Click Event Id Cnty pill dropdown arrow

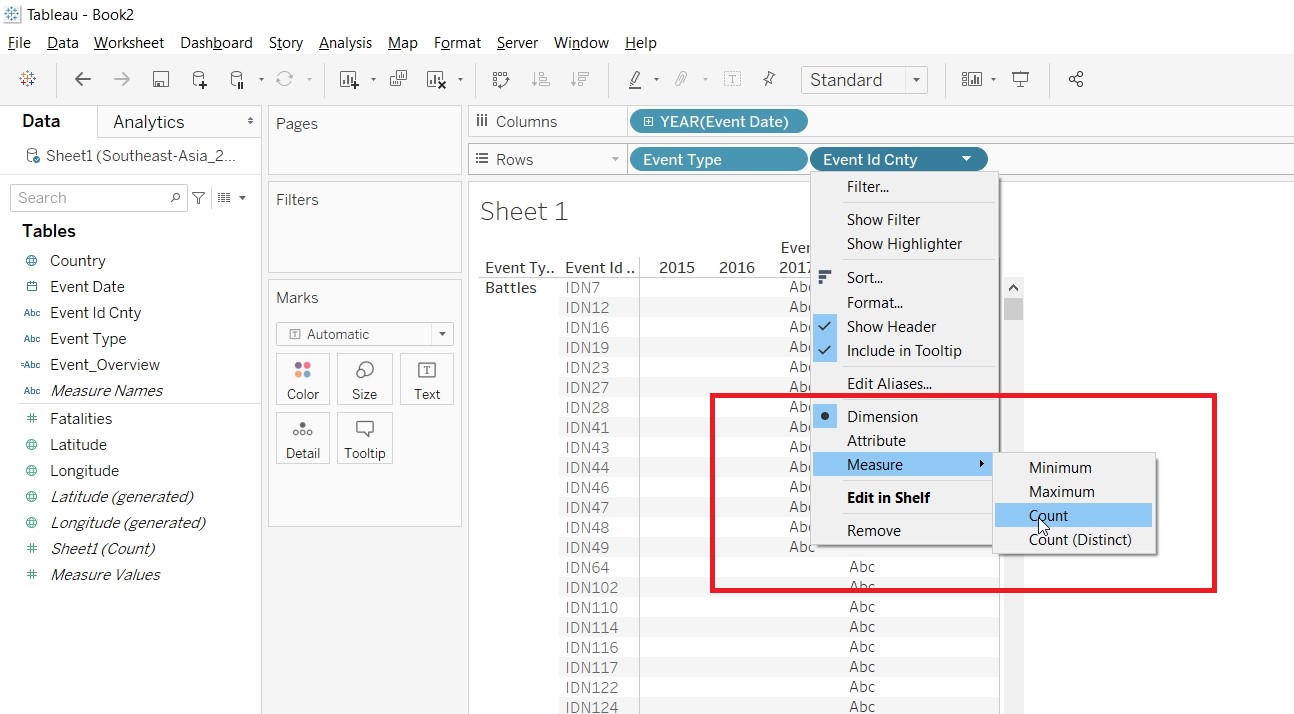(x=966, y=159)
